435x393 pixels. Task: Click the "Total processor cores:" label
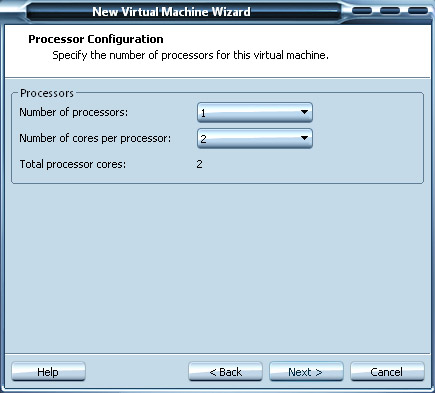[73, 164]
